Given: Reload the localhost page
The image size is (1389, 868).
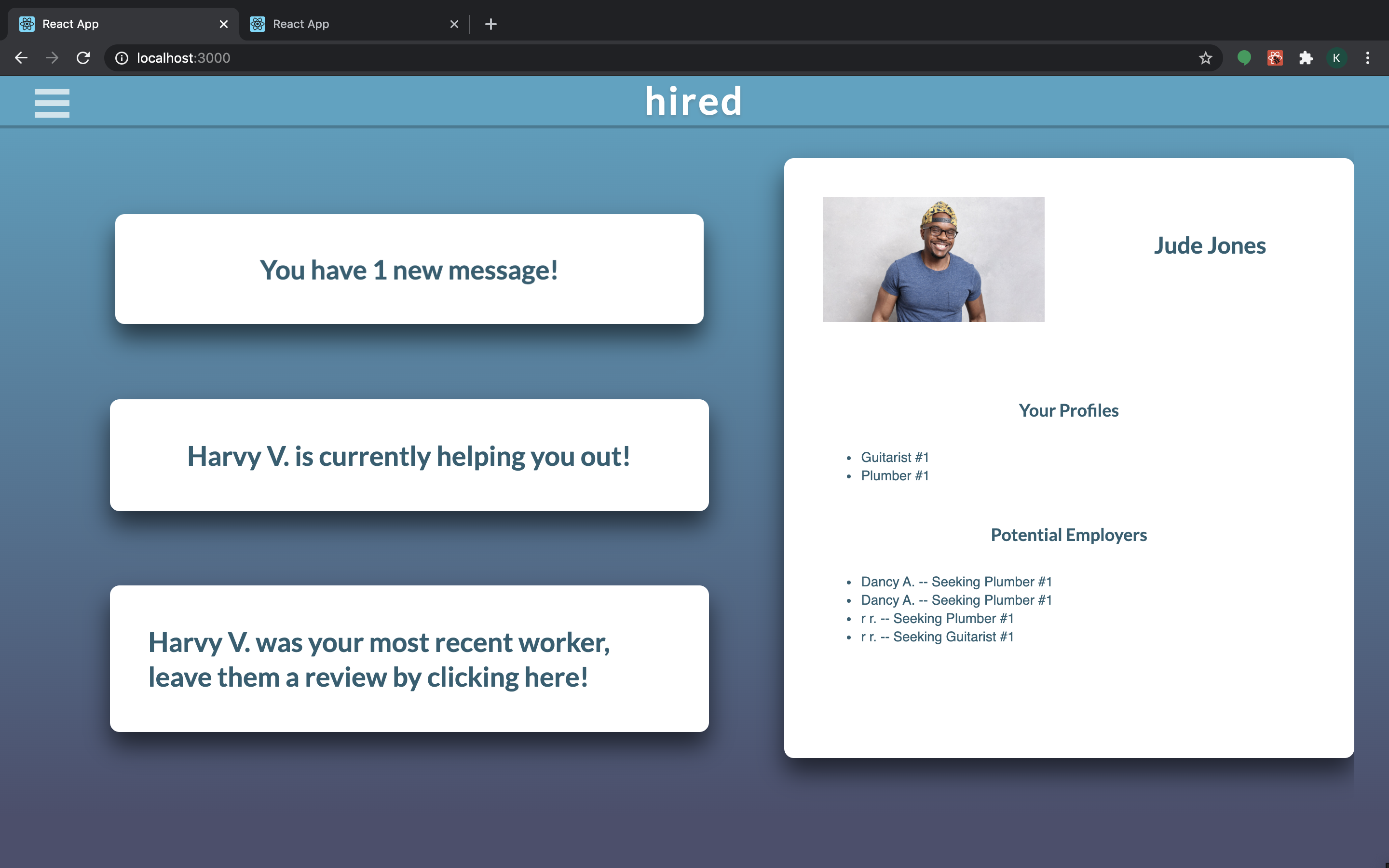Looking at the screenshot, I should pos(83,58).
